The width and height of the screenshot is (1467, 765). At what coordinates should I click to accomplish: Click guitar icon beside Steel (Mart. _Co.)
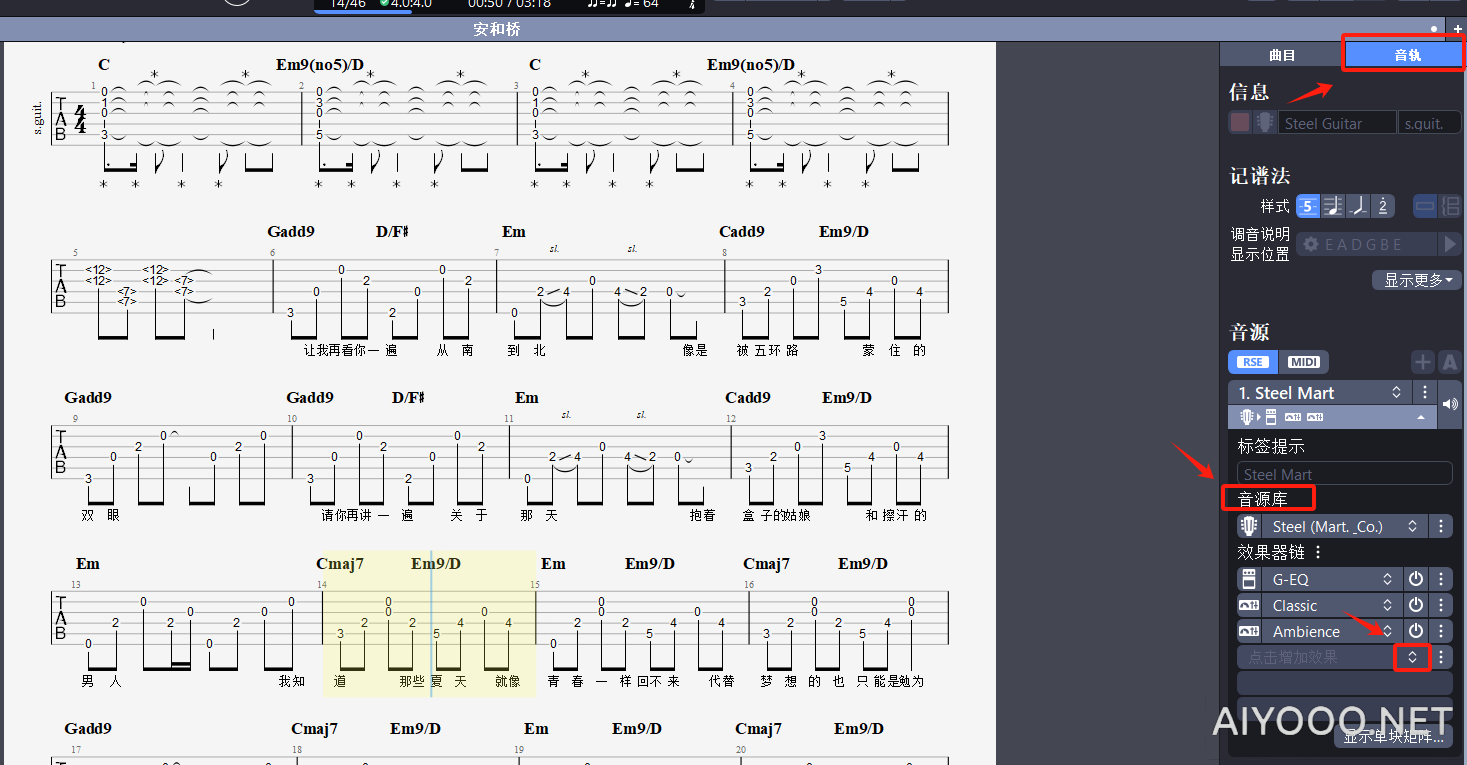click(1248, 526)
